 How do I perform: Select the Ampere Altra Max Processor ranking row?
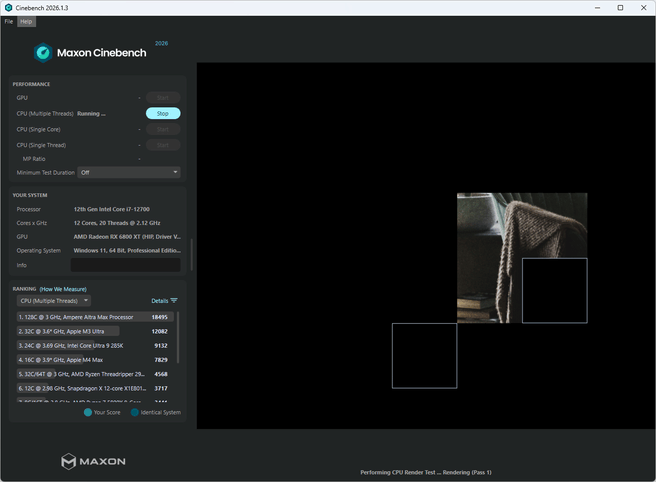(95, 317)
